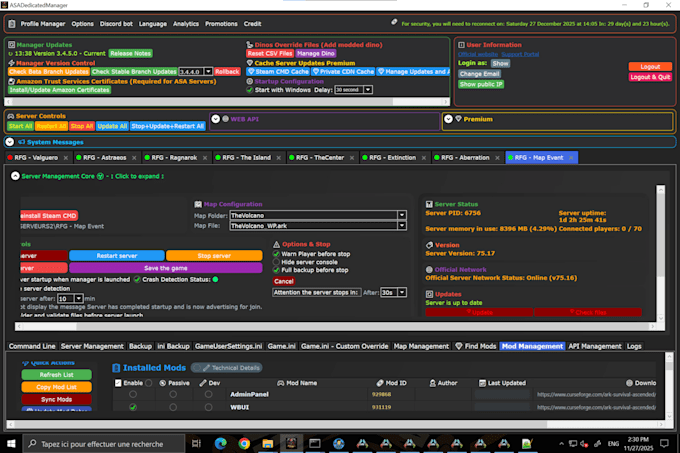Click the Profile Manager document icon
This screenshot has height=453, width=680.
12,24
